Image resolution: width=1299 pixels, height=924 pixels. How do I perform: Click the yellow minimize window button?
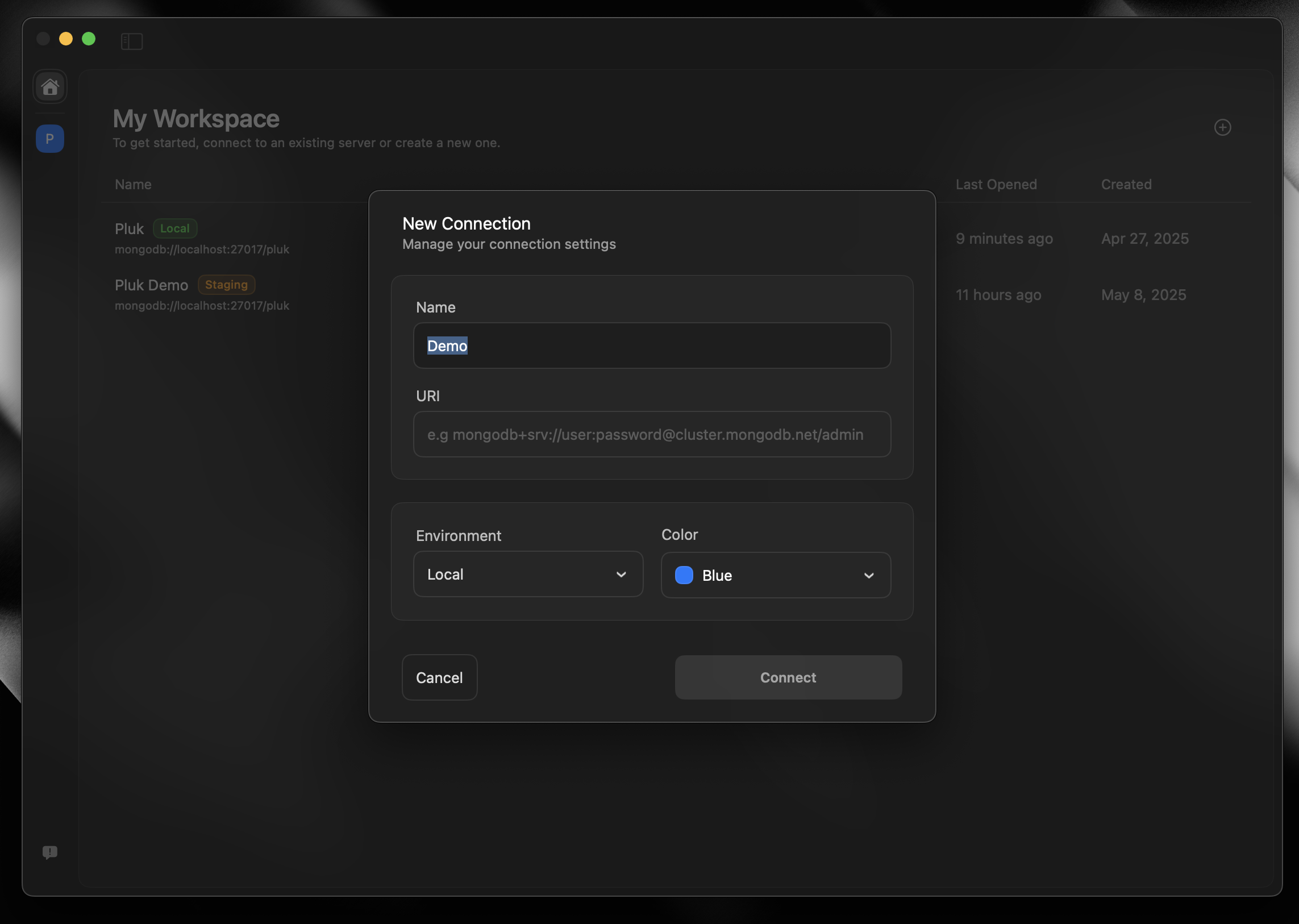pyautogui.click(x=66, y=39)
